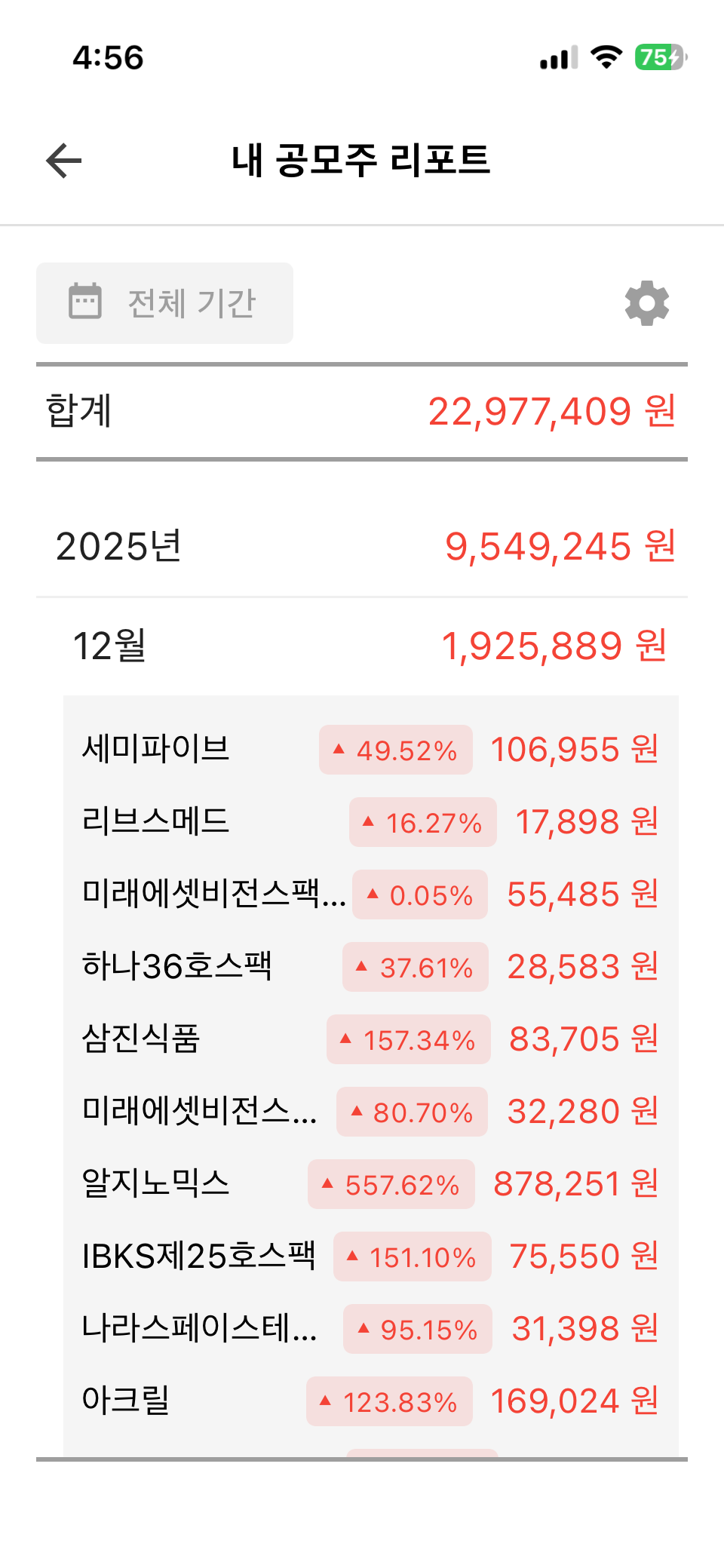724x1568 pixels.
Task: Open the settings gear icon
Action: pyautogui.click(x=647, y=304)
